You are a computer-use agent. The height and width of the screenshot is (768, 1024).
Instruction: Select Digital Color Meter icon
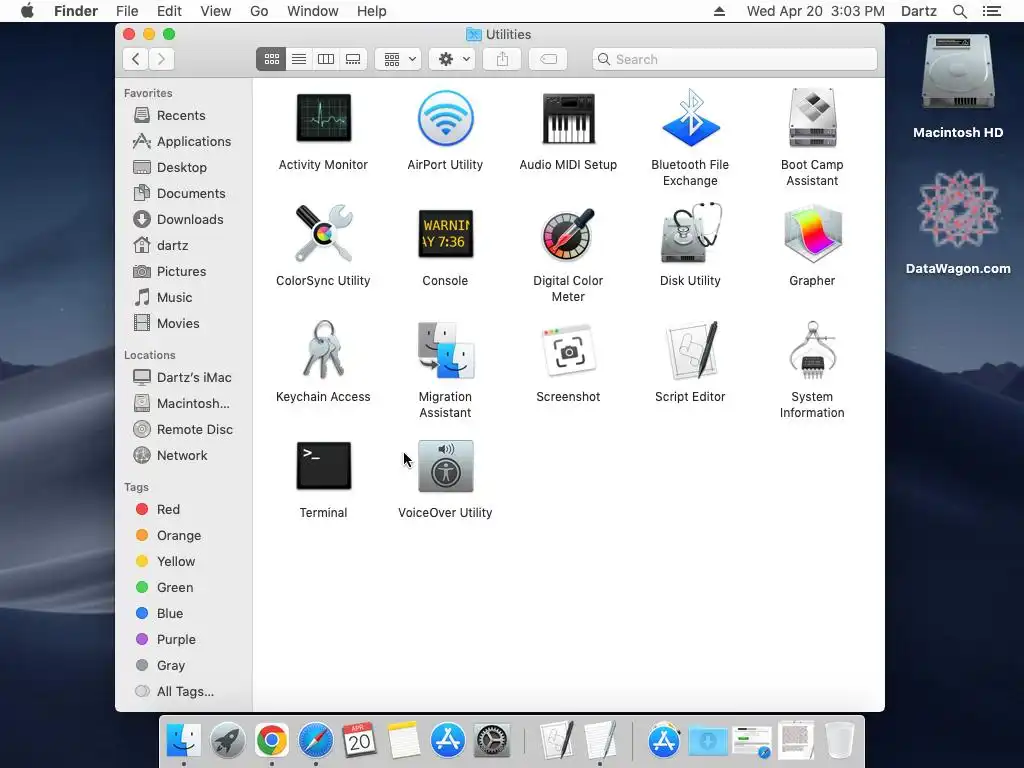point(568,234)
